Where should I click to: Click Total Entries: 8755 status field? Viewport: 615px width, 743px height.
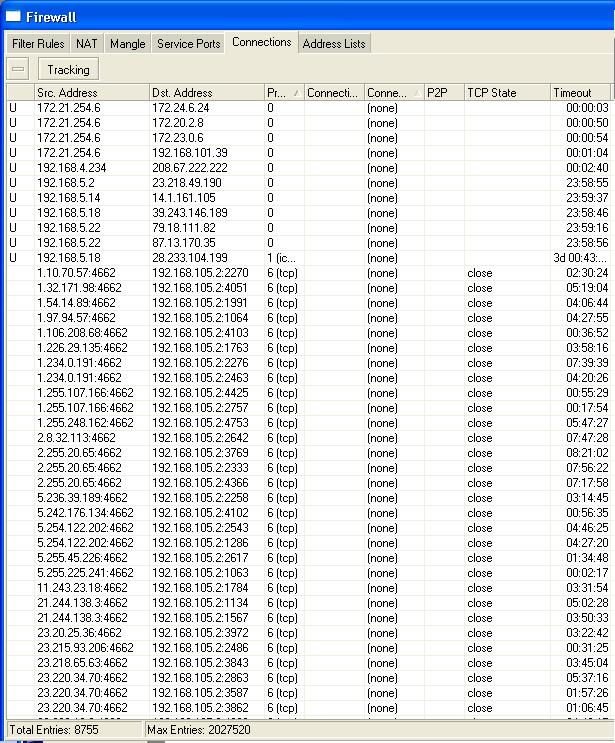pyautogui.click(x=75, y=729)
